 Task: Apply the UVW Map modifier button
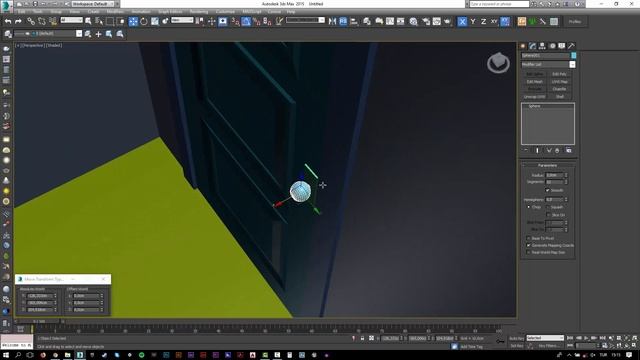coord(560,82)
